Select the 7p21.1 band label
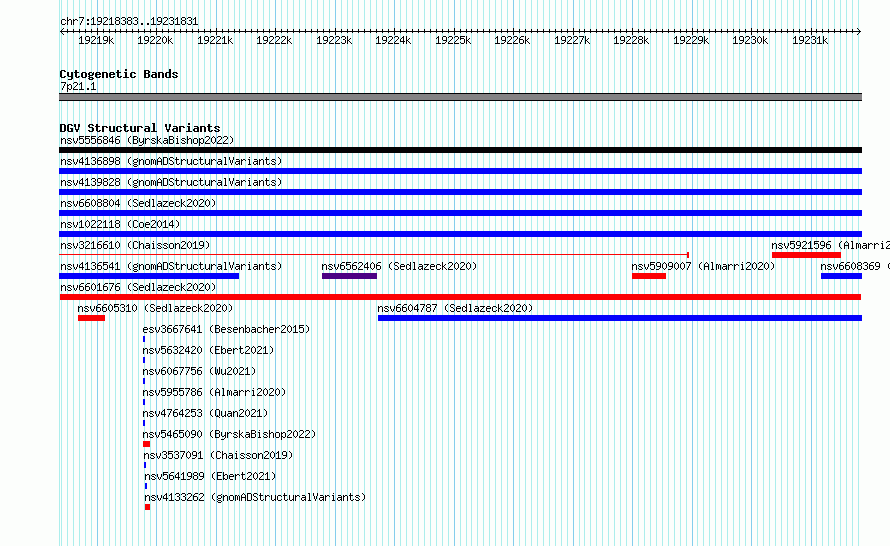Screen dimensions: 890x546 (78, 86)
